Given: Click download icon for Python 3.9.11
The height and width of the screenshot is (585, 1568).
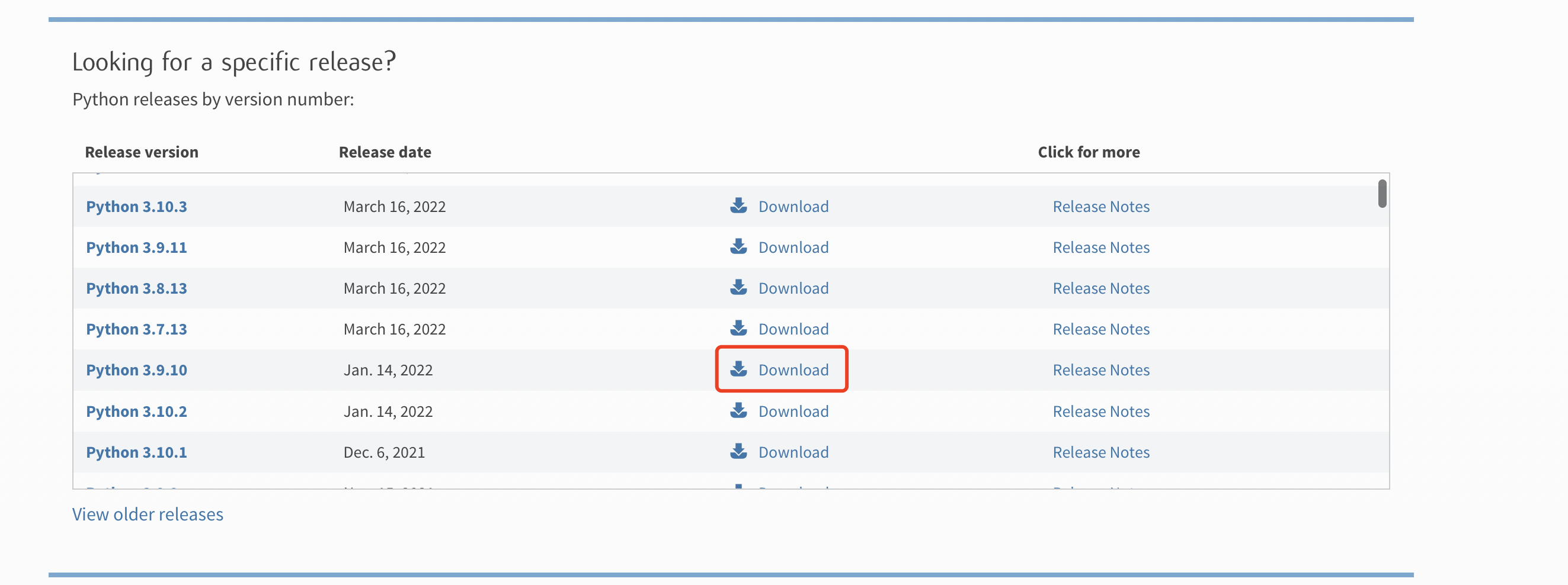Looking at the screenshot, I should (738, 246).
